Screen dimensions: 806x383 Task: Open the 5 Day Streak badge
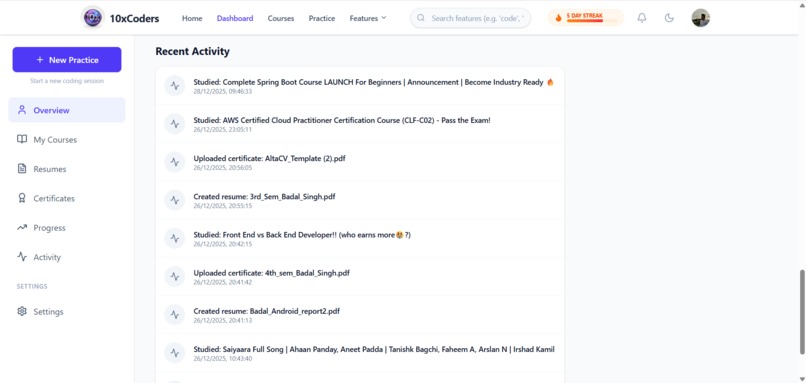tap(585, 18)
